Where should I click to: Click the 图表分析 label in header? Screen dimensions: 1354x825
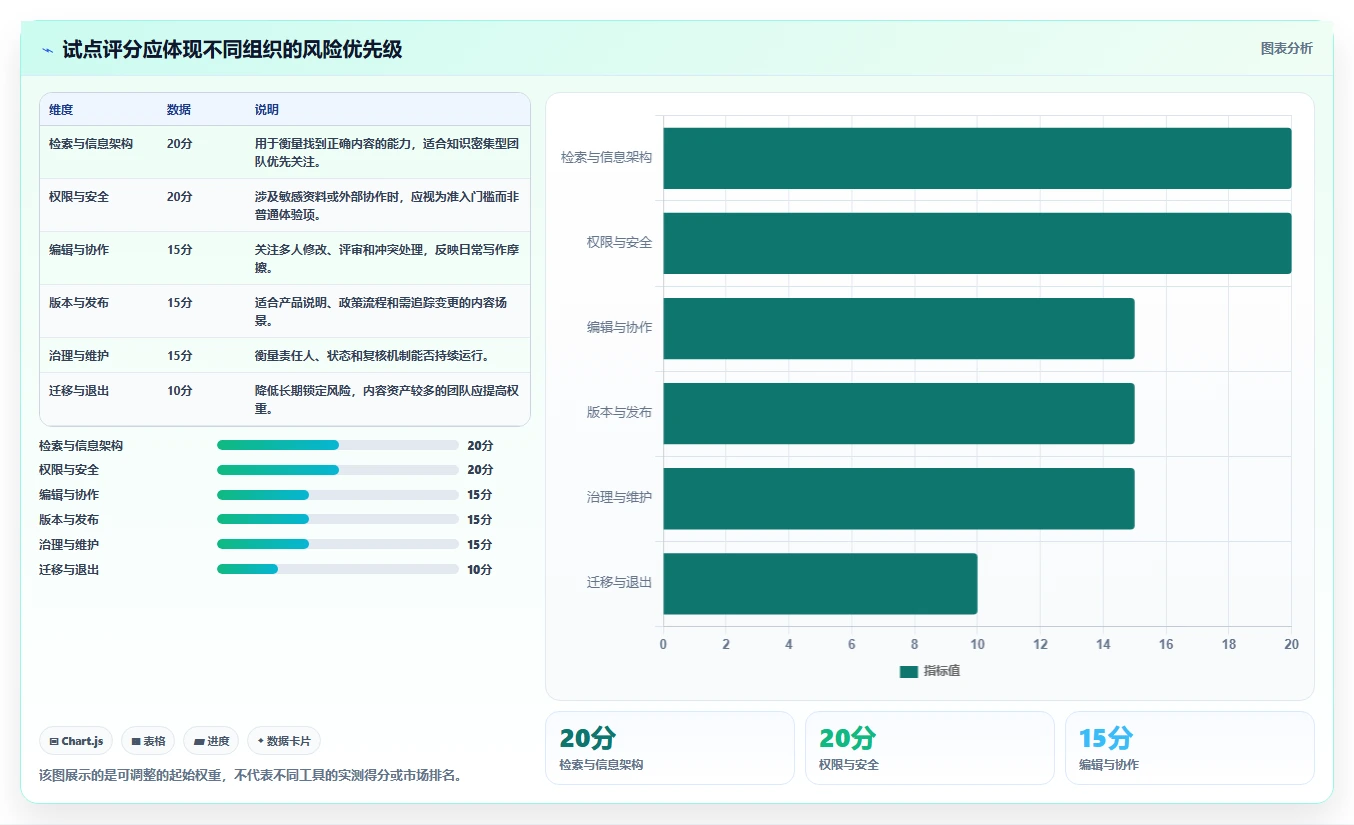pos(1286,48)
